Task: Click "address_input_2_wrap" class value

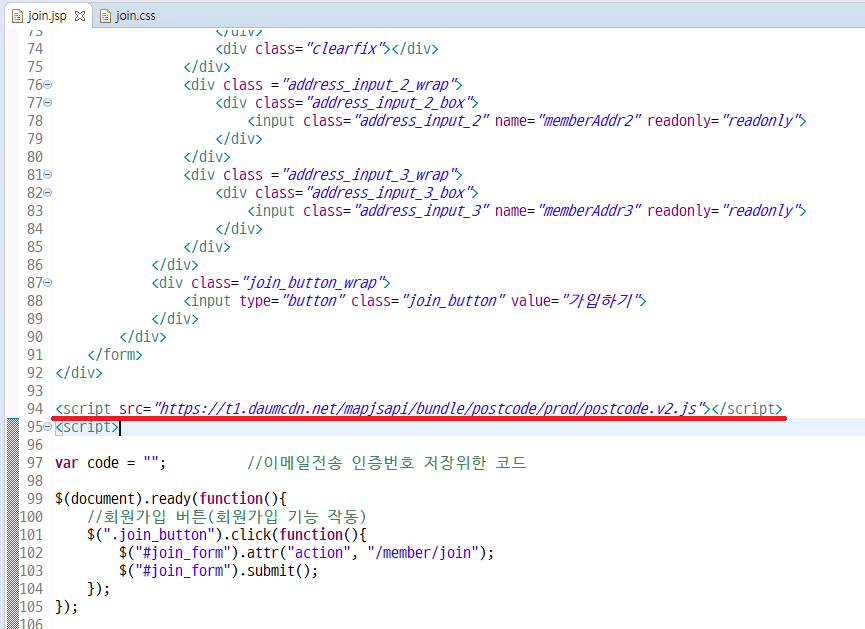Action: [369, 84]
